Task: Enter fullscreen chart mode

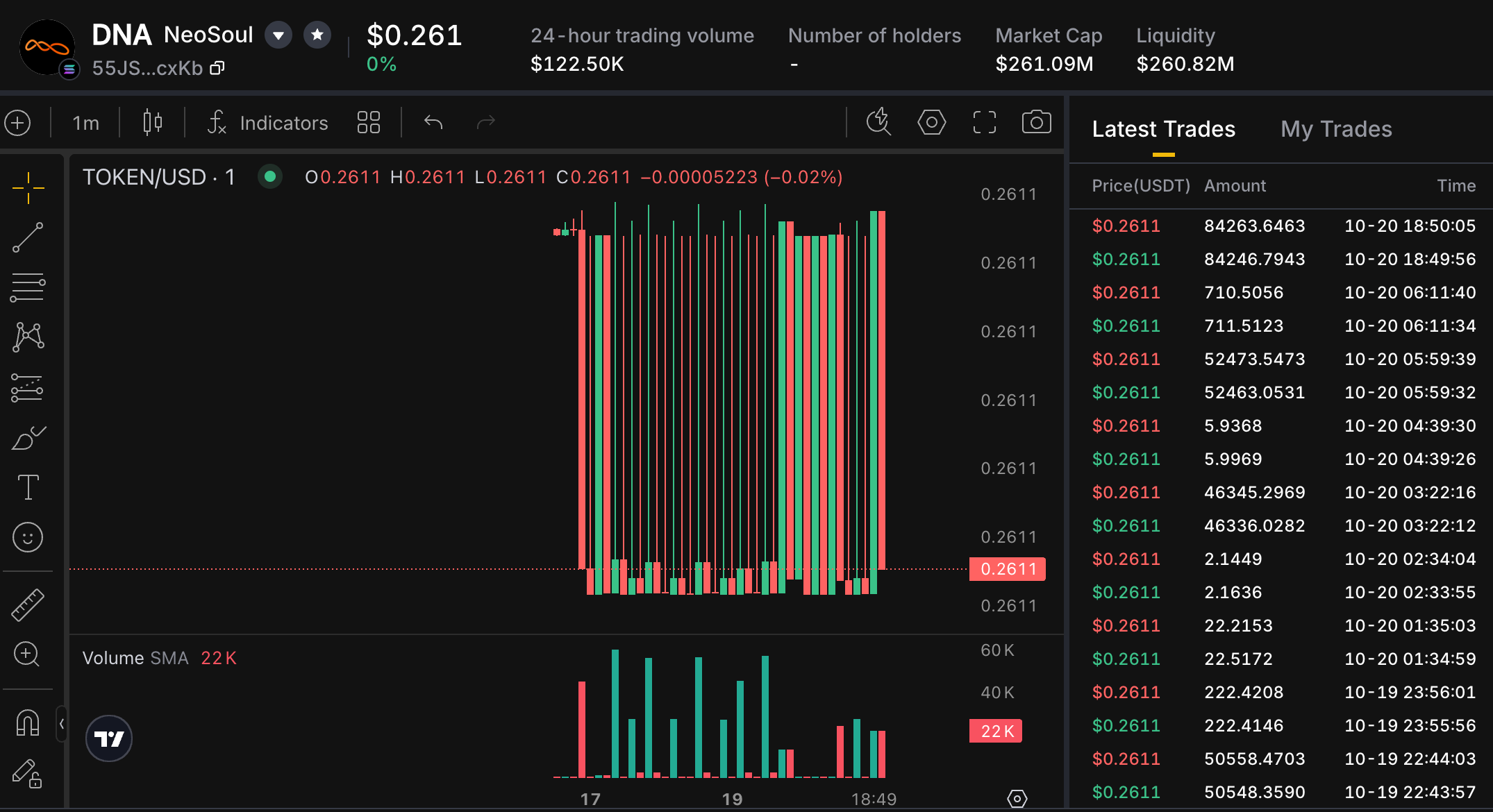Action: pyautogui.click(x=984, y=122)
